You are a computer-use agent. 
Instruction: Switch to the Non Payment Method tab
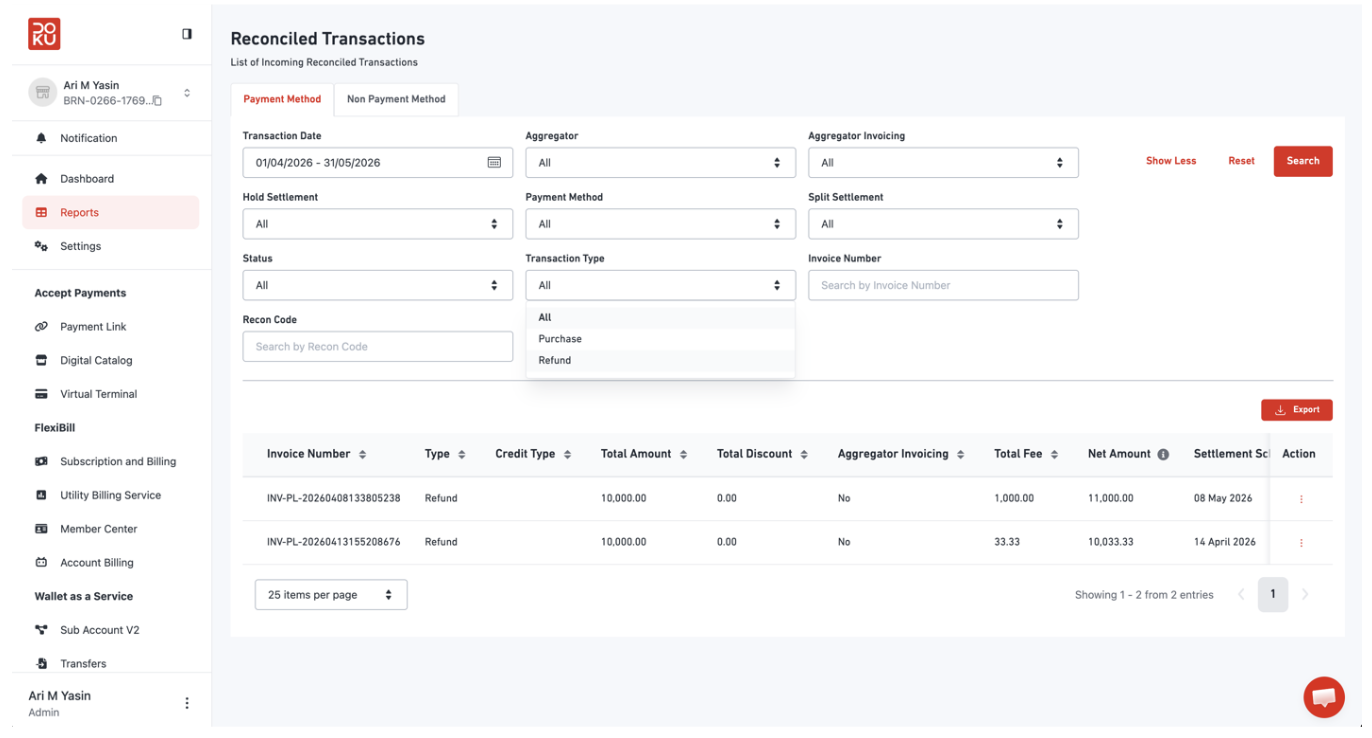[396, 99]
